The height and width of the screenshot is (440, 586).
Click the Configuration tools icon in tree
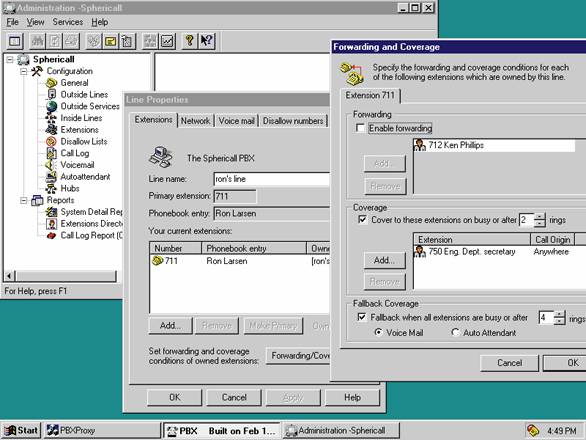(37, 71)
